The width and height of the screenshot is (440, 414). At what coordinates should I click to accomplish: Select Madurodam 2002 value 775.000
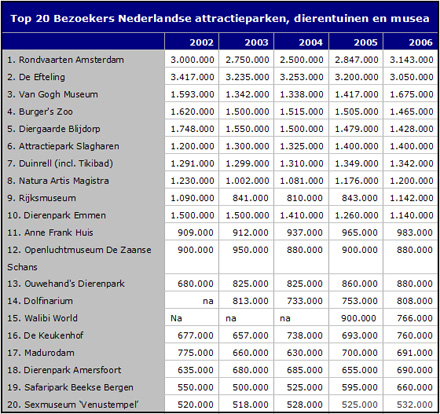(x=195, y=353)
